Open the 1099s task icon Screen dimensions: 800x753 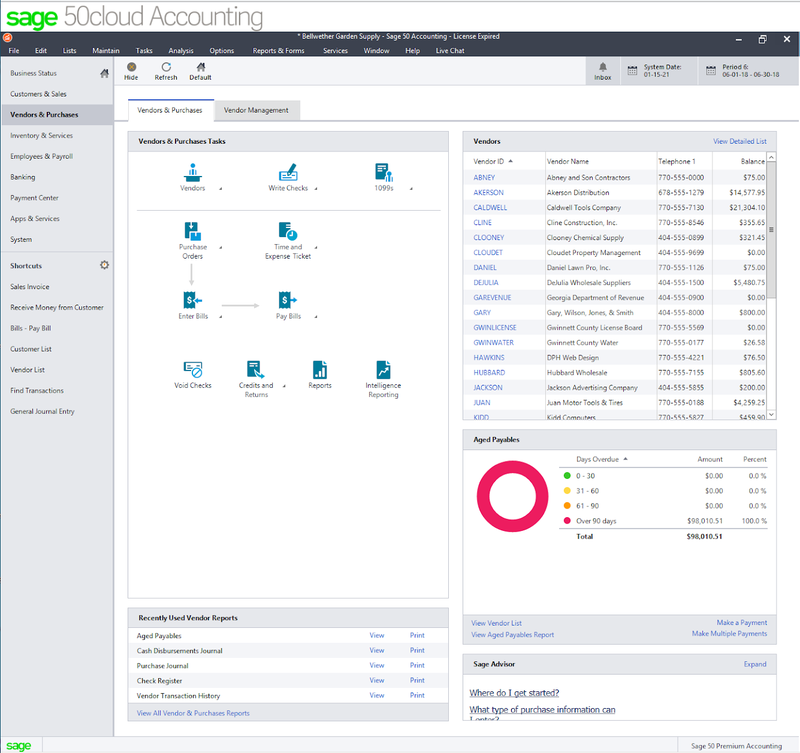coord(384,172)
